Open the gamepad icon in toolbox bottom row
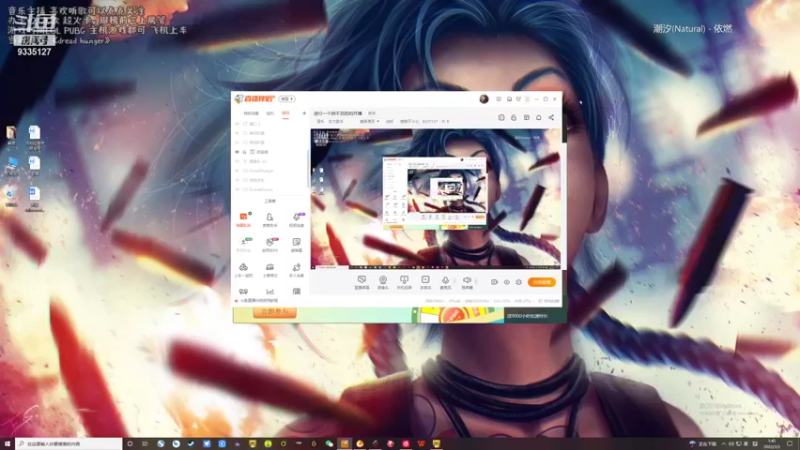Viewport: 800px width, 450px height. point(243,291)
